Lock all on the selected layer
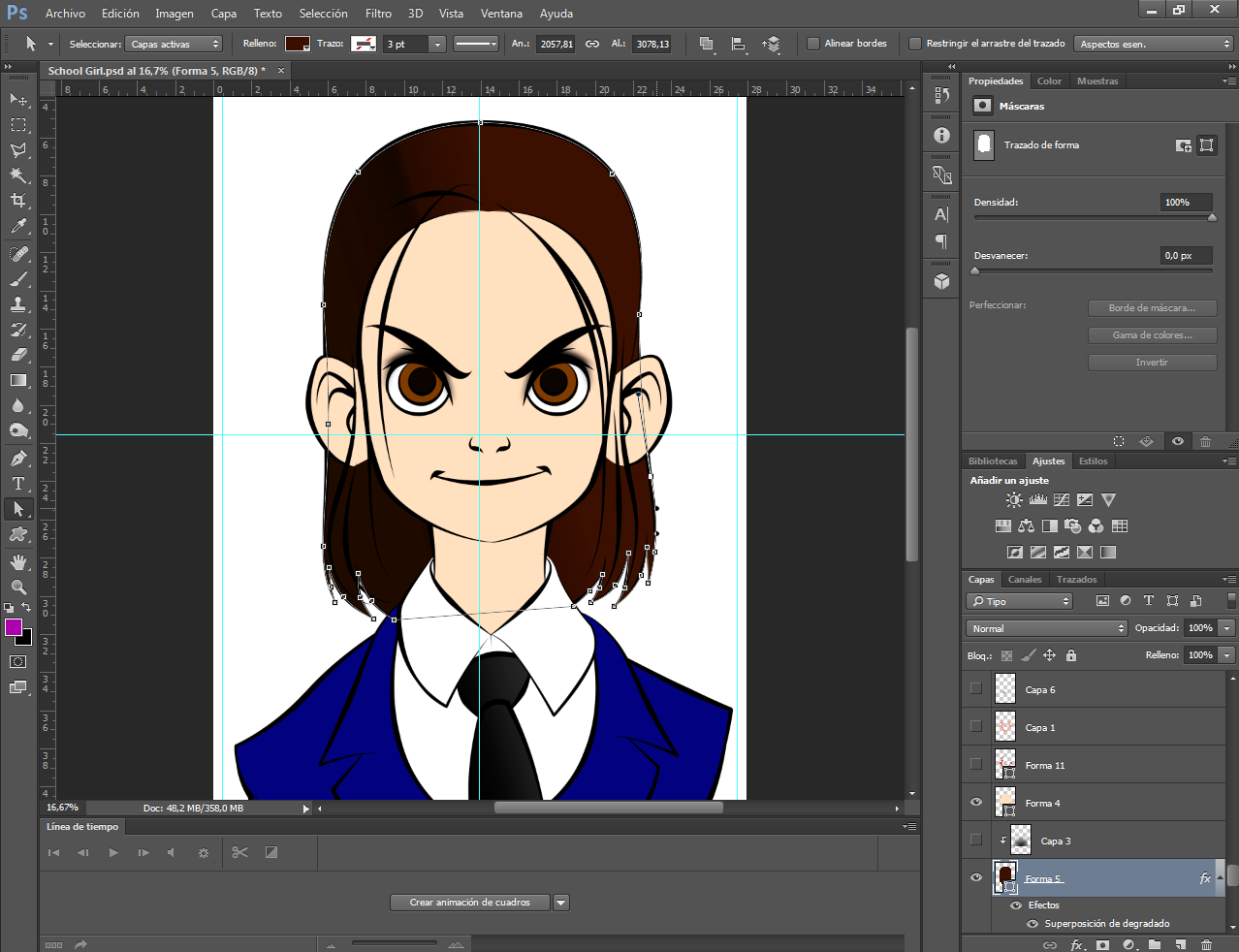 [1071, 655]
